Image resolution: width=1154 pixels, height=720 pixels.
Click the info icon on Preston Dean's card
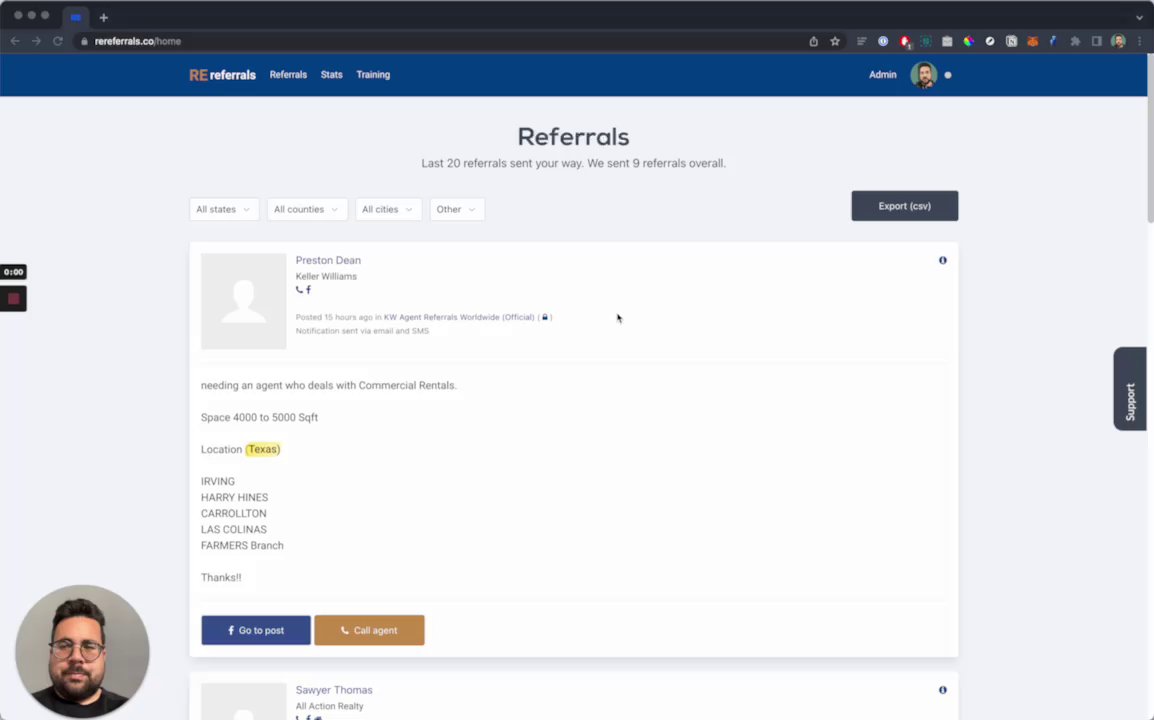pyautogui.click(x=943, y=260)
